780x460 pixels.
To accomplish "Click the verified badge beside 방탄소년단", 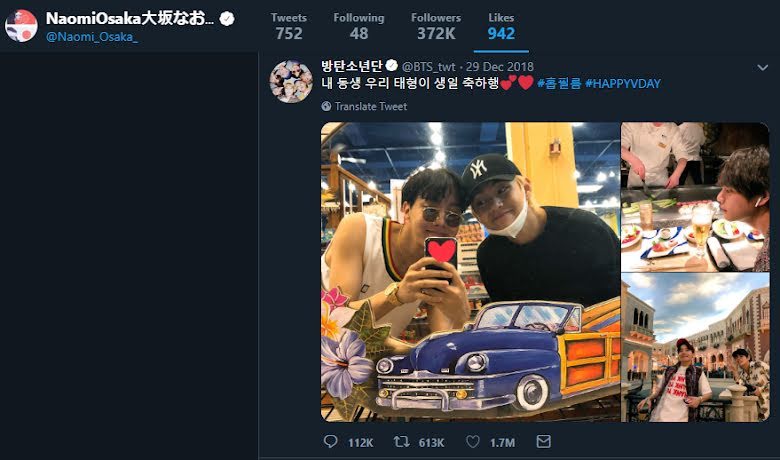I will pyautogui.click(x=391, y=66).
